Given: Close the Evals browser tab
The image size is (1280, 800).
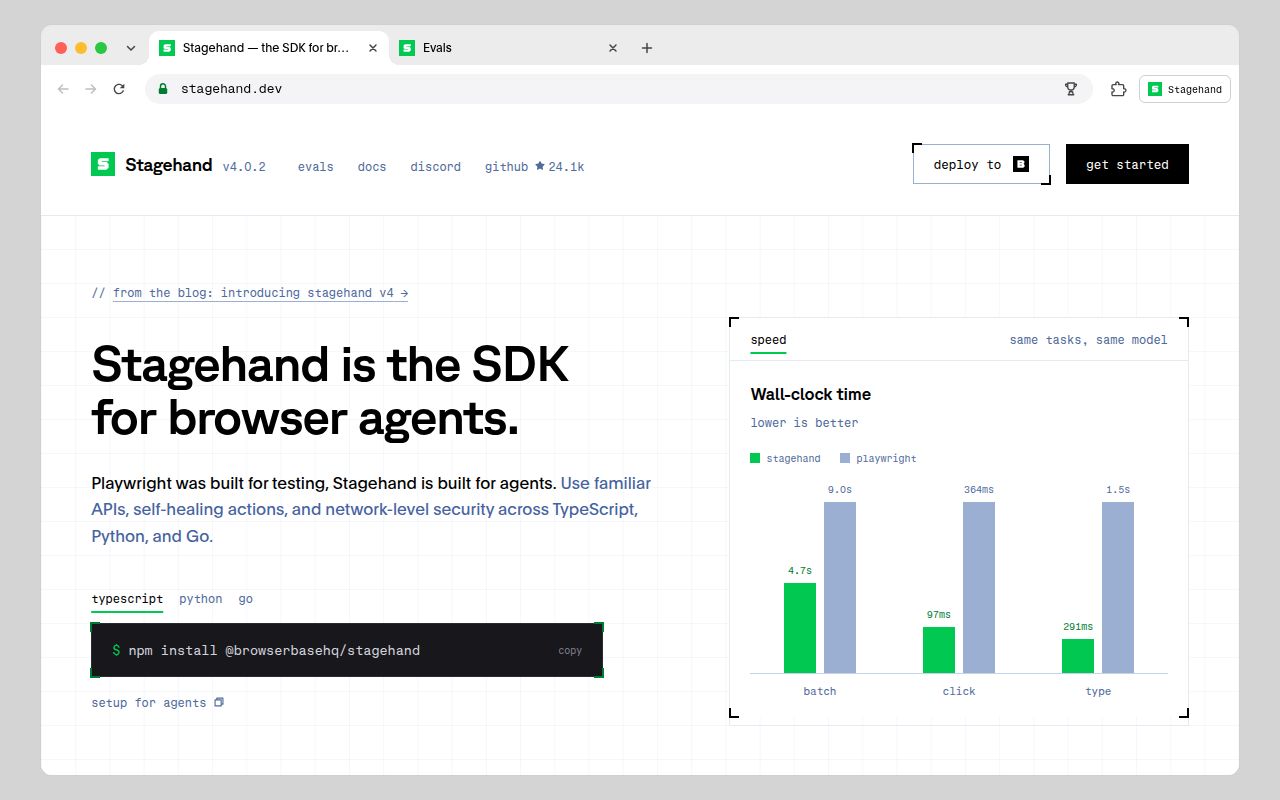Looking at the screenshot, I should coord(613,48).
